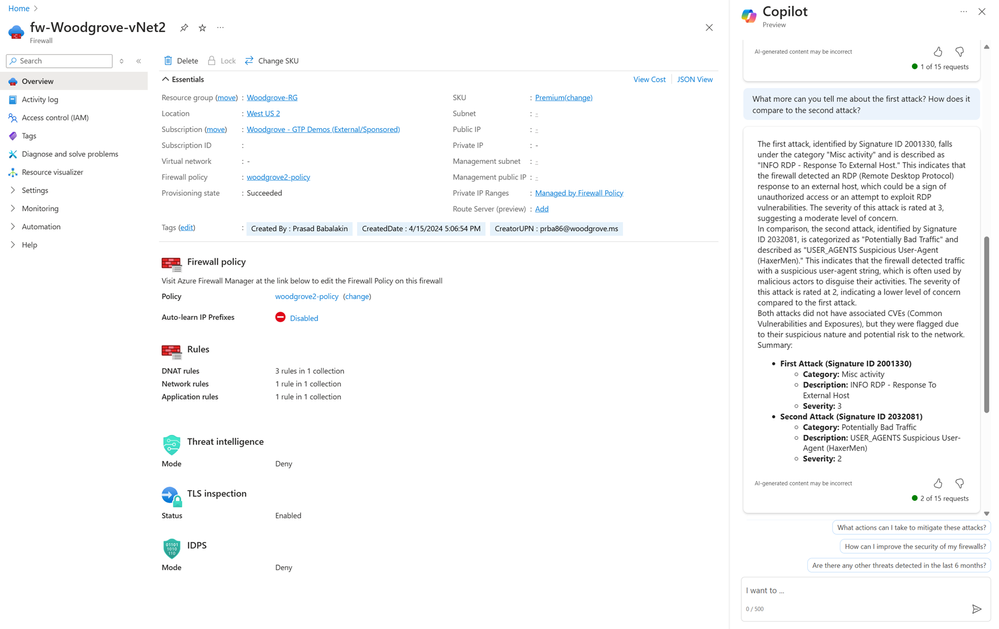999x629 pixels.
Task: Click the edit link beside Tags
Action: click(187, 228)
